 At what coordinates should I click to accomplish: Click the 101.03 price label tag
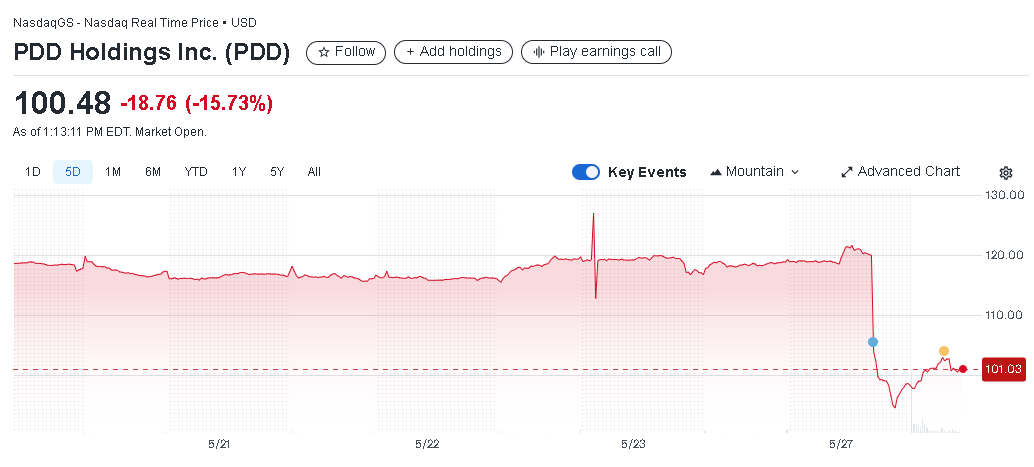[1003, 369]
